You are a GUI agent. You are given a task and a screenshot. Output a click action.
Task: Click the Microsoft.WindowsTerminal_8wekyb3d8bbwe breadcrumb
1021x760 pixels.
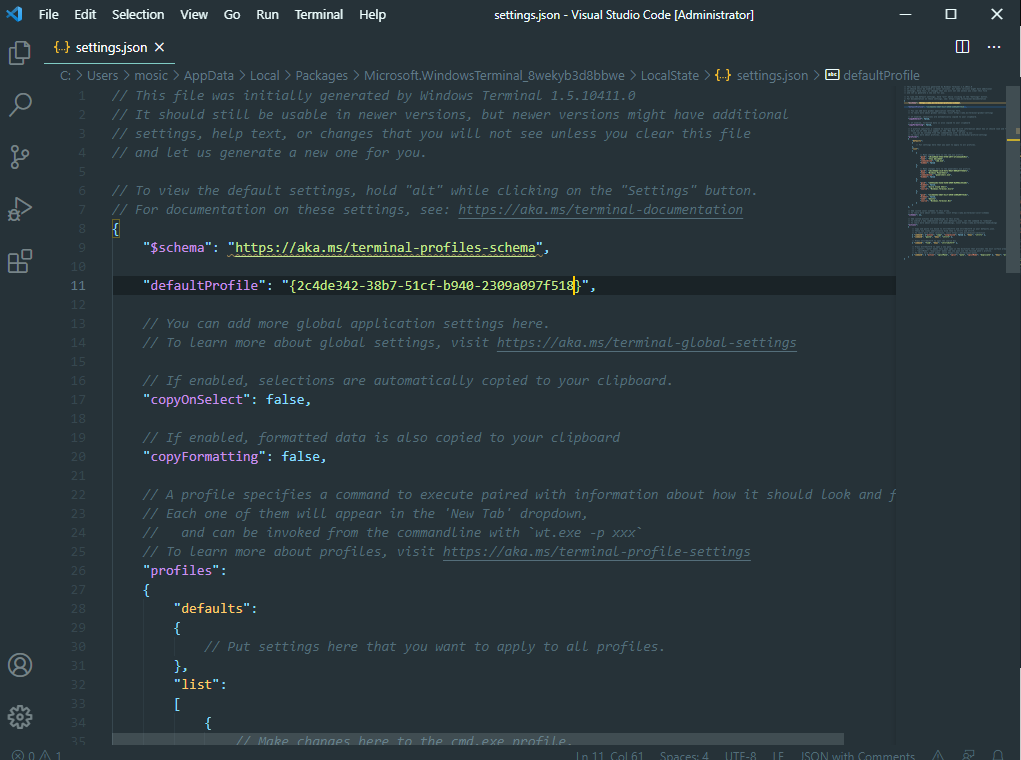coord(494,76)
